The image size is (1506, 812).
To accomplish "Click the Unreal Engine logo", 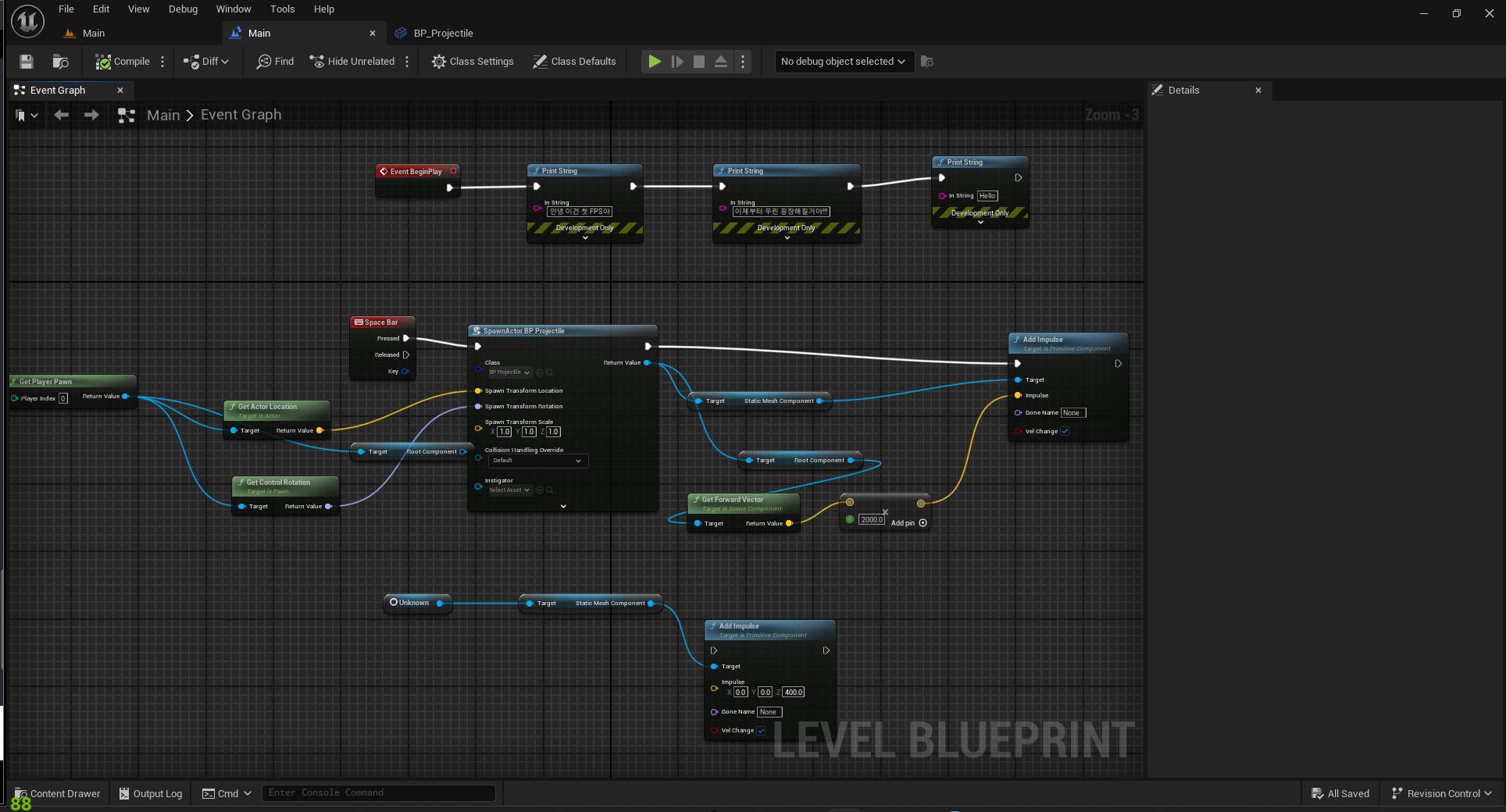I will click(x=27, y=21).
